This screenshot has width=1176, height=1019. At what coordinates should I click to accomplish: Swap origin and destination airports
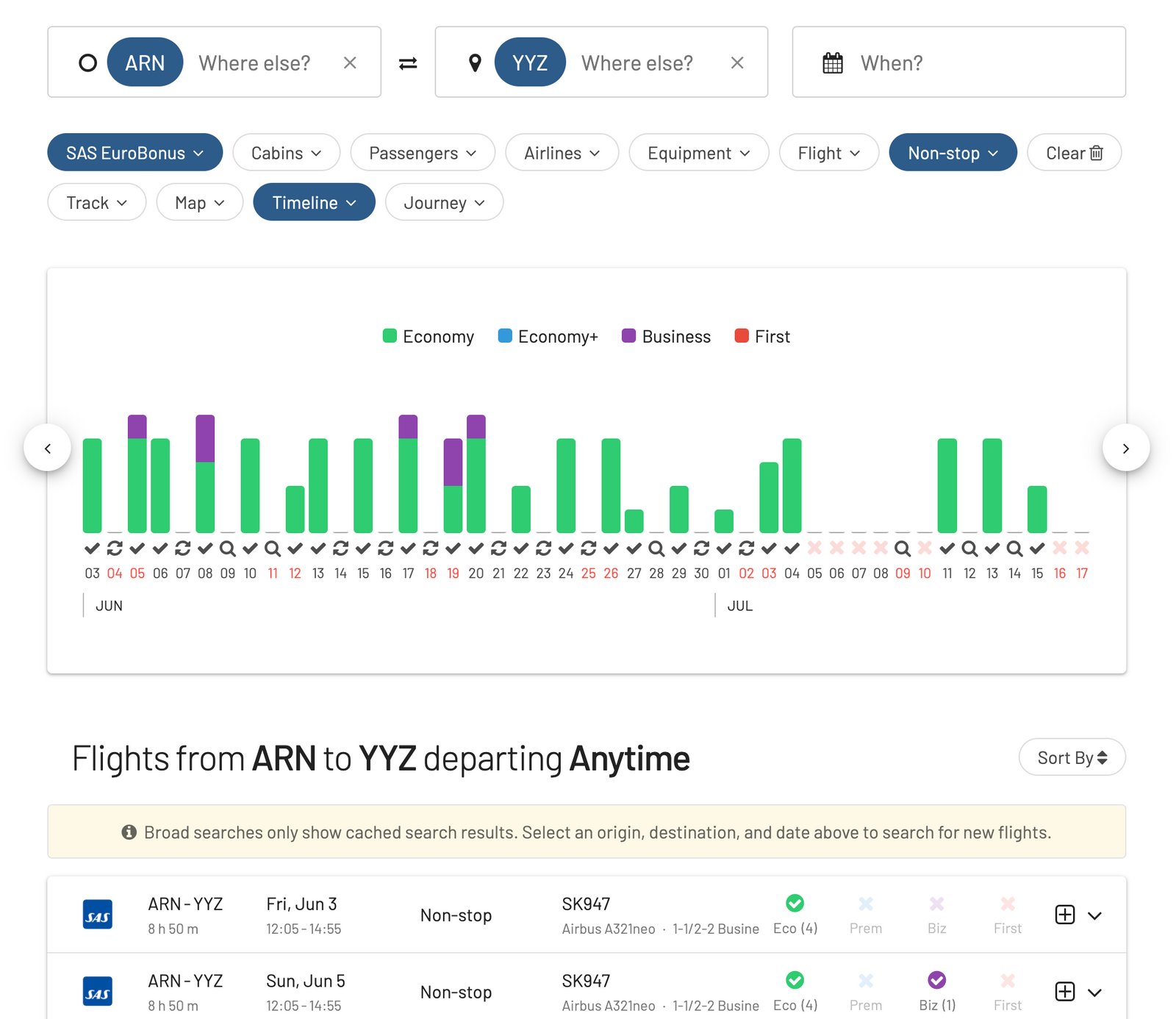408,63
